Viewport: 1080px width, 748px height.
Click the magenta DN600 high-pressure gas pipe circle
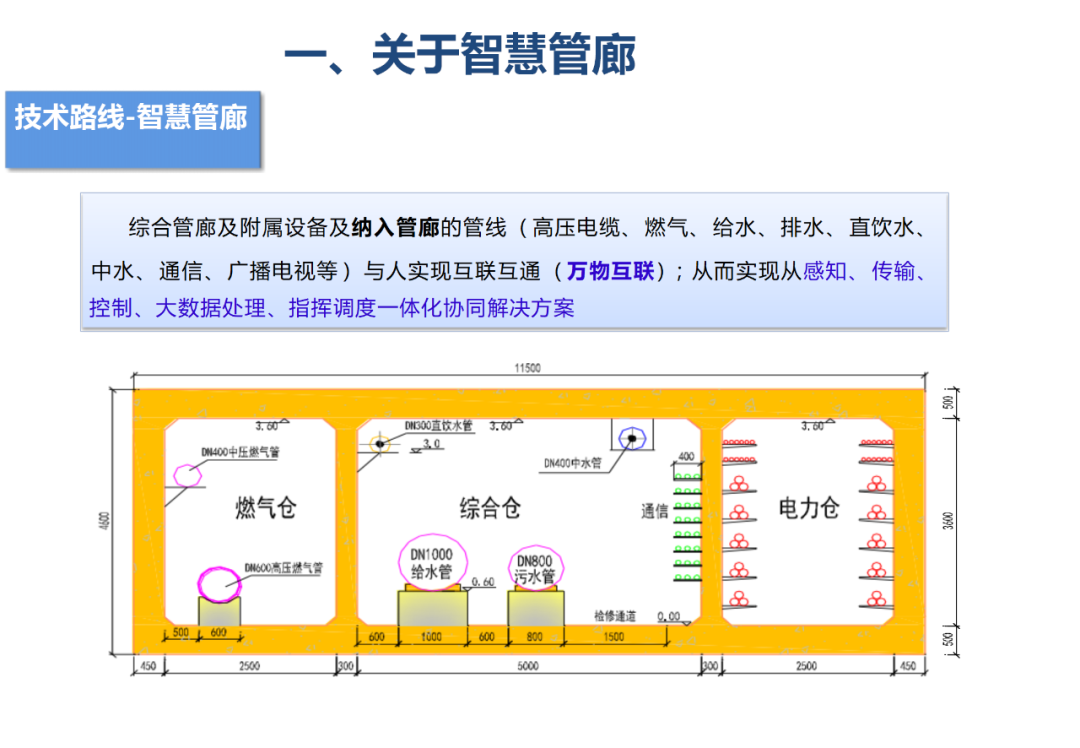pos(220,585)
